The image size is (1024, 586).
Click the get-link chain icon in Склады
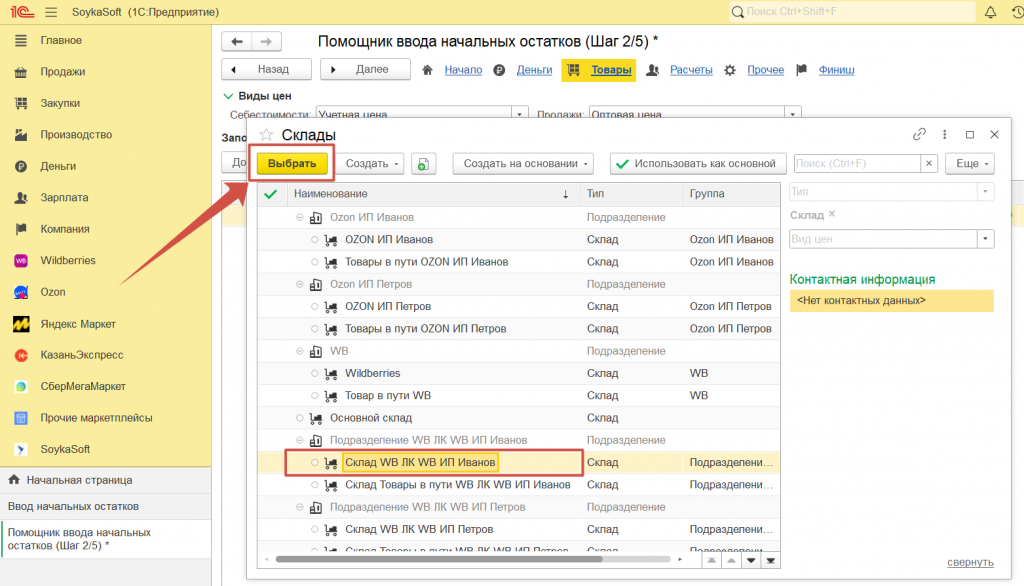pos(919,135)
